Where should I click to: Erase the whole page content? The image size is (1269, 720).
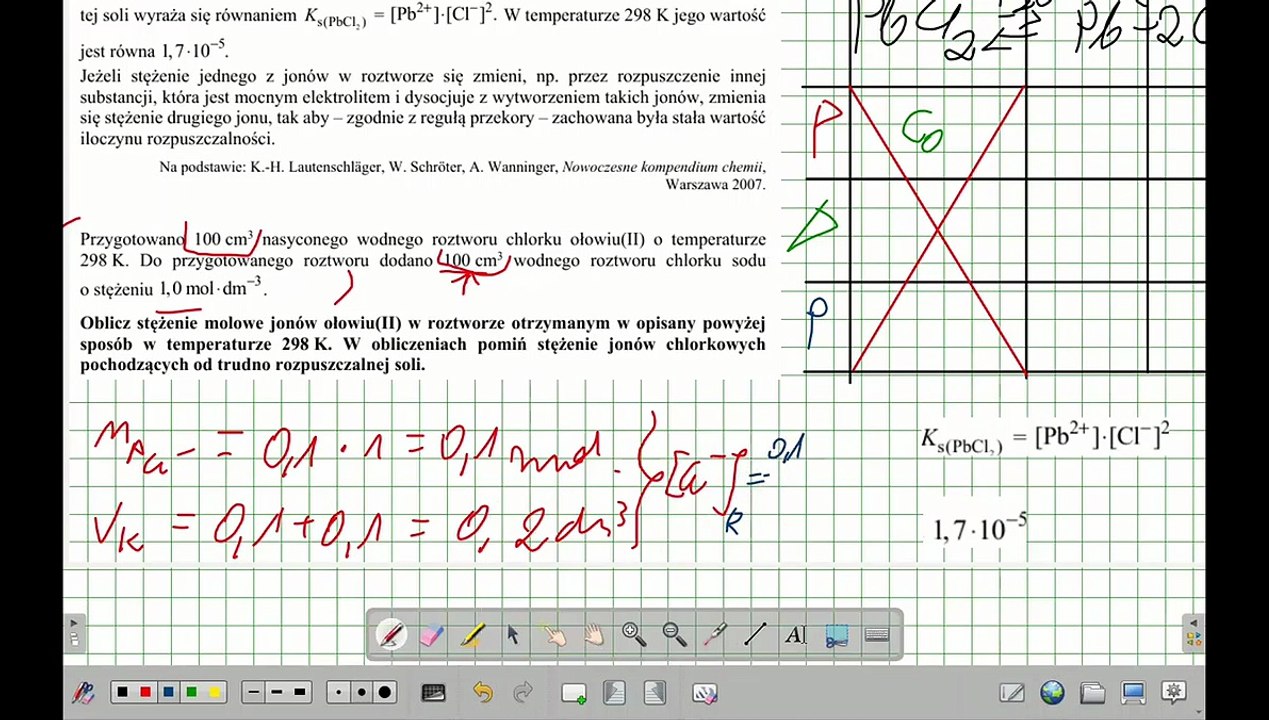coord(705,692)
